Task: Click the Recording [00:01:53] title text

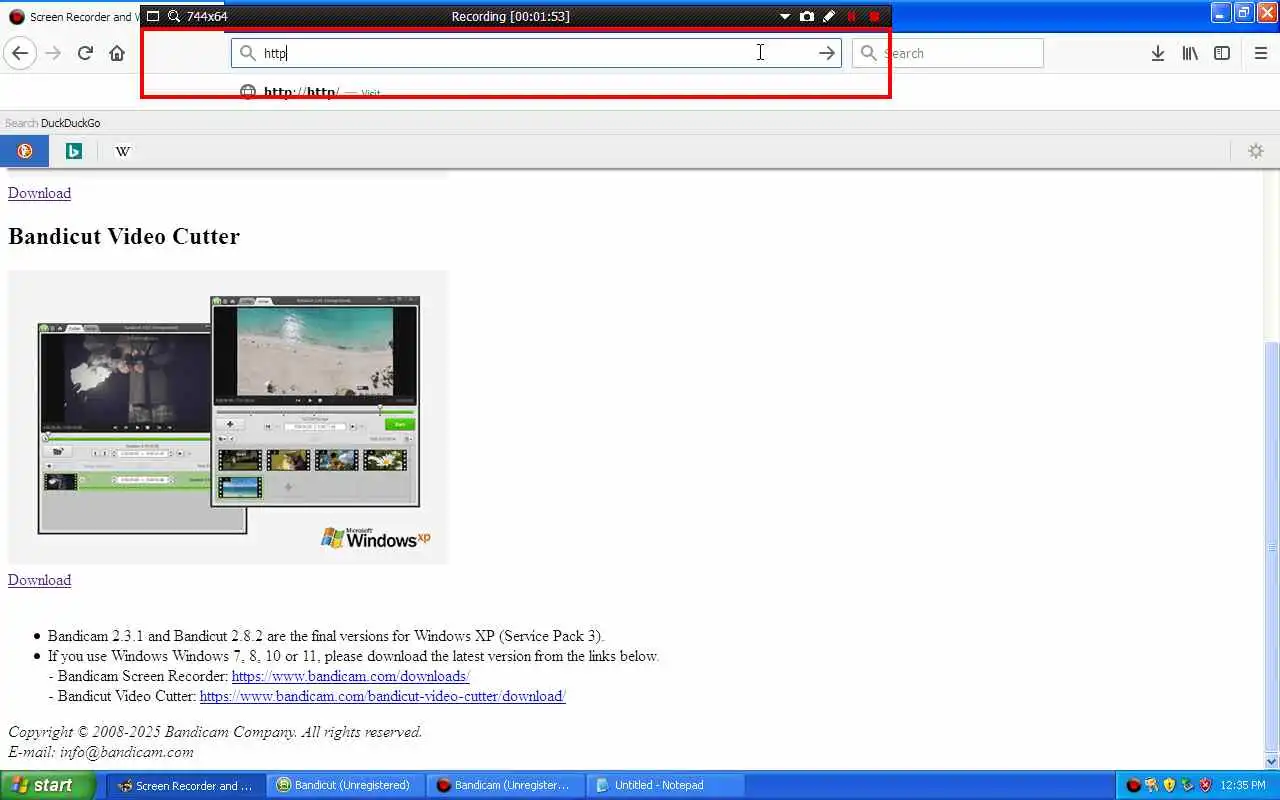Action: point(510,16)
